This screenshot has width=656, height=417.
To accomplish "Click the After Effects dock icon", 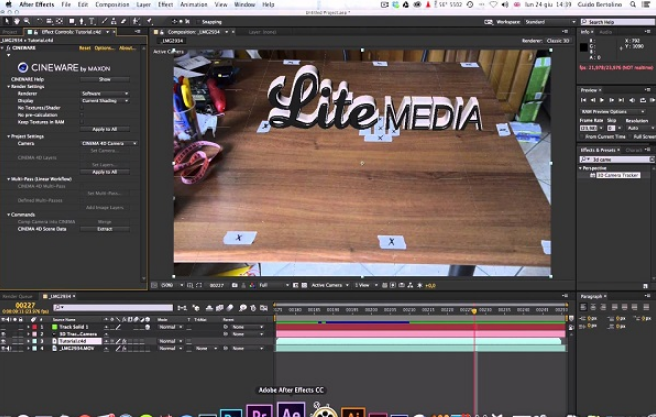I will (291, 410).
